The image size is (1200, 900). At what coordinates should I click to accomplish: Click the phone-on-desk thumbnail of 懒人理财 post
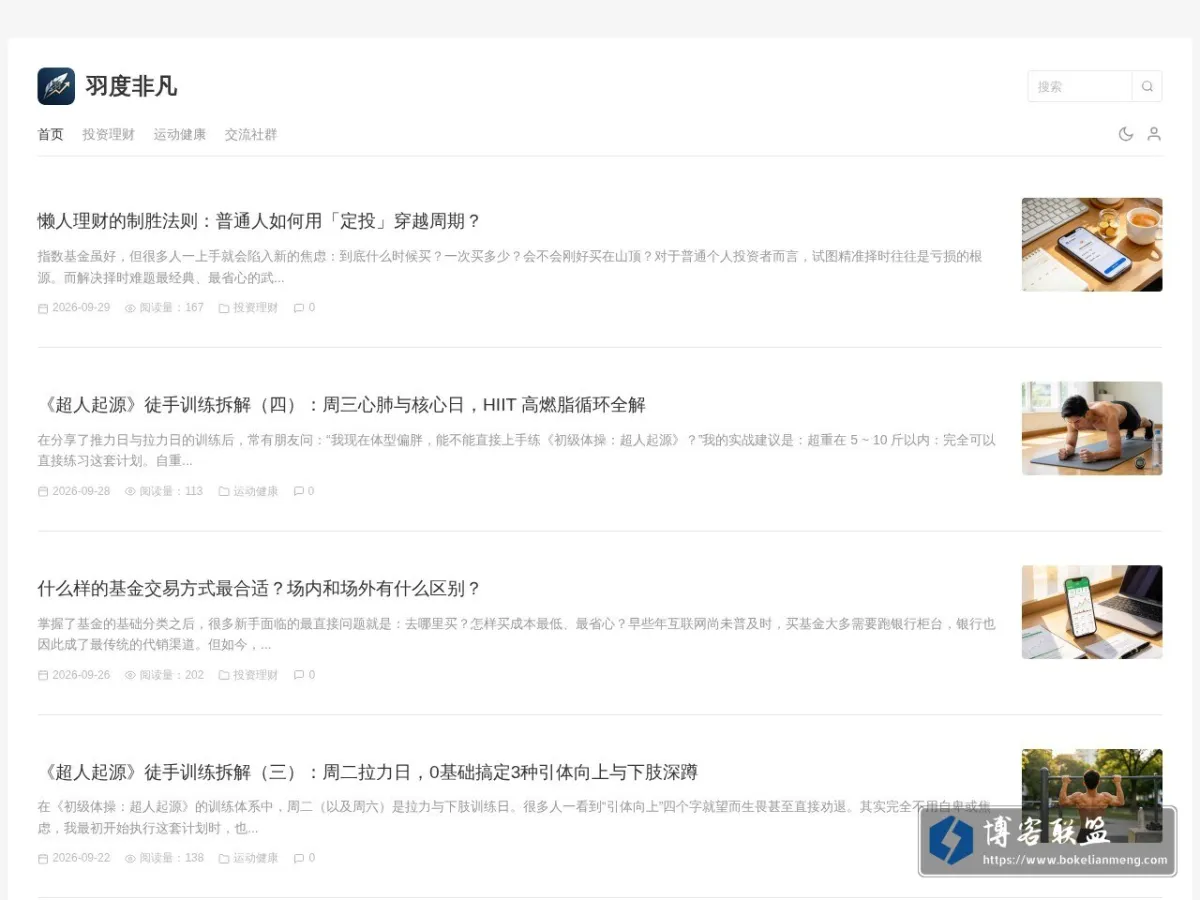coord(1092,245)
